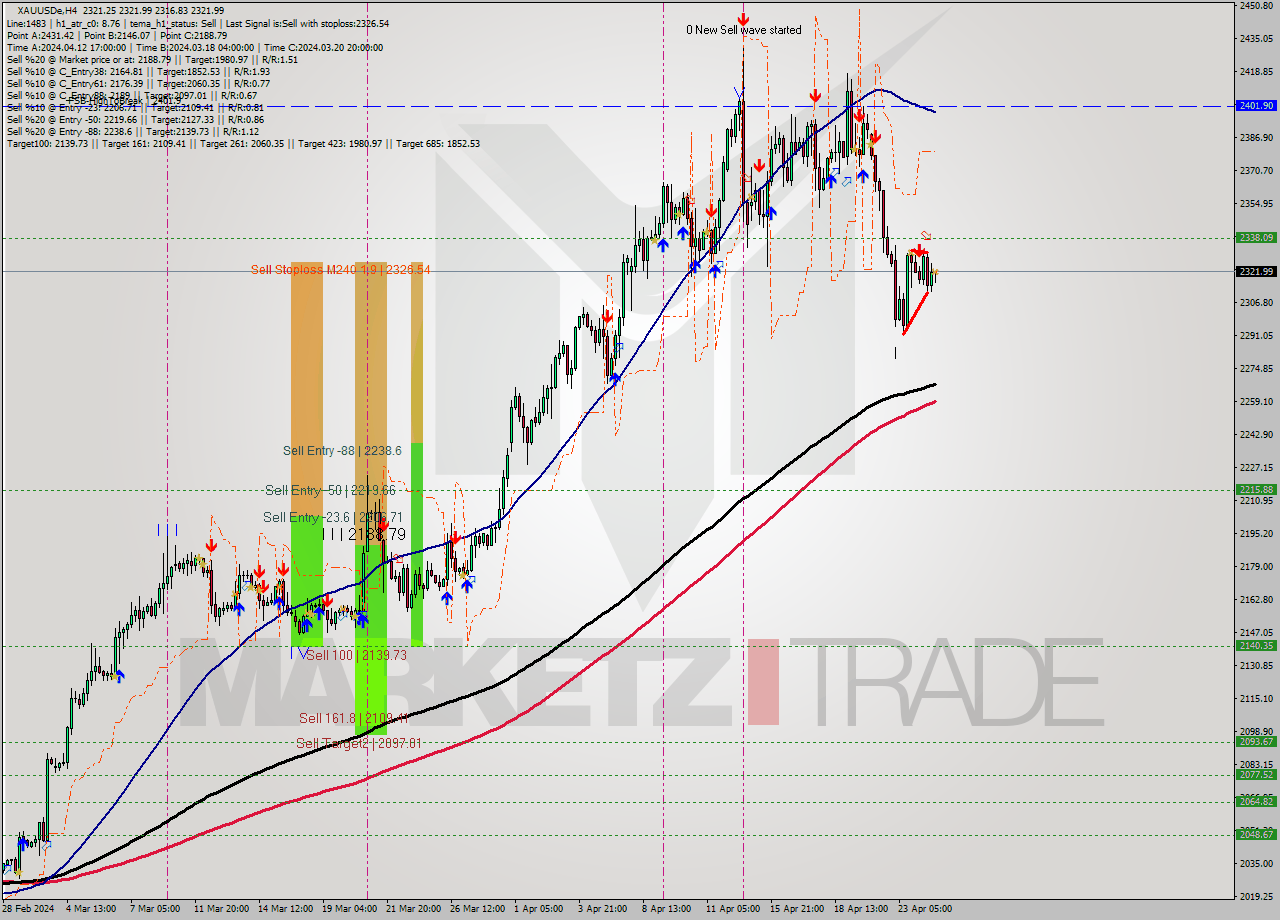The image size is (1280, 920).
Task: Click the 11 Apr 05:00 date label
Action: (732, 909)
